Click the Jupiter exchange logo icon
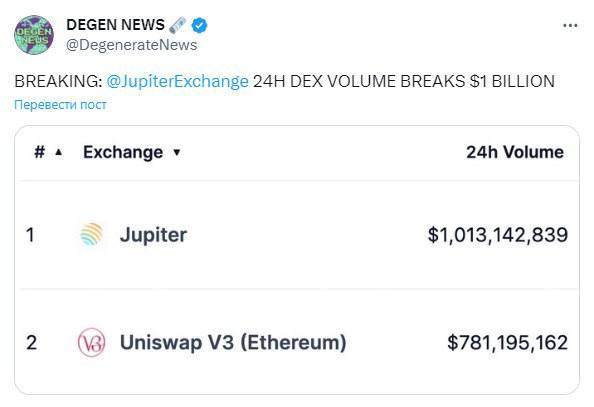The image size is (594, 407). (x=92, y=234)
